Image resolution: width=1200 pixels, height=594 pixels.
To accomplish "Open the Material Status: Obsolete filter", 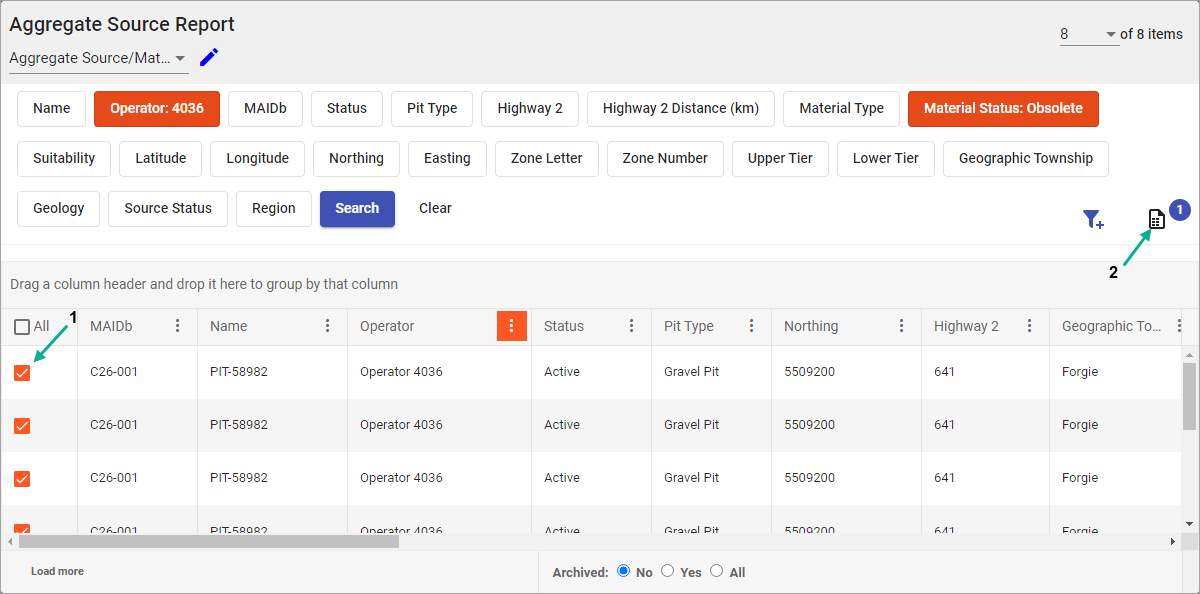I will (1002, 109).
